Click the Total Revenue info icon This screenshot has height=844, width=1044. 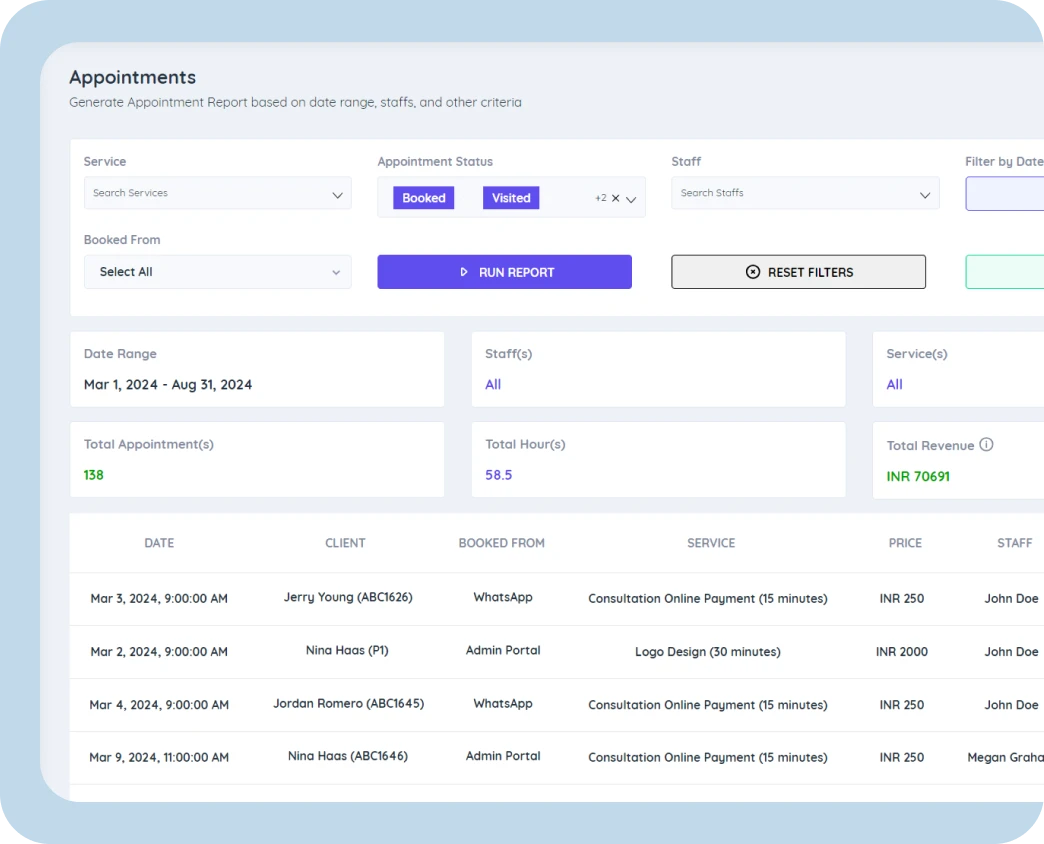(986, 445)
